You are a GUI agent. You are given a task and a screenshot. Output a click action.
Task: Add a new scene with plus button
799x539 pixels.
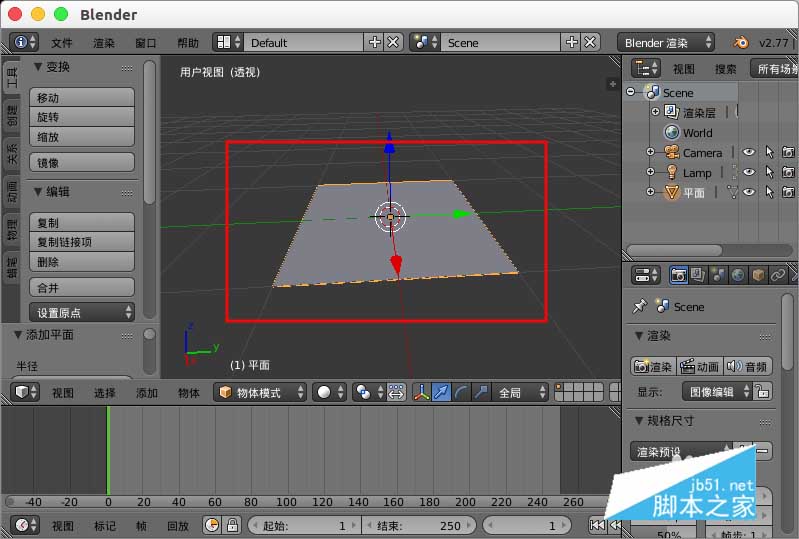[x=572, y=42]
